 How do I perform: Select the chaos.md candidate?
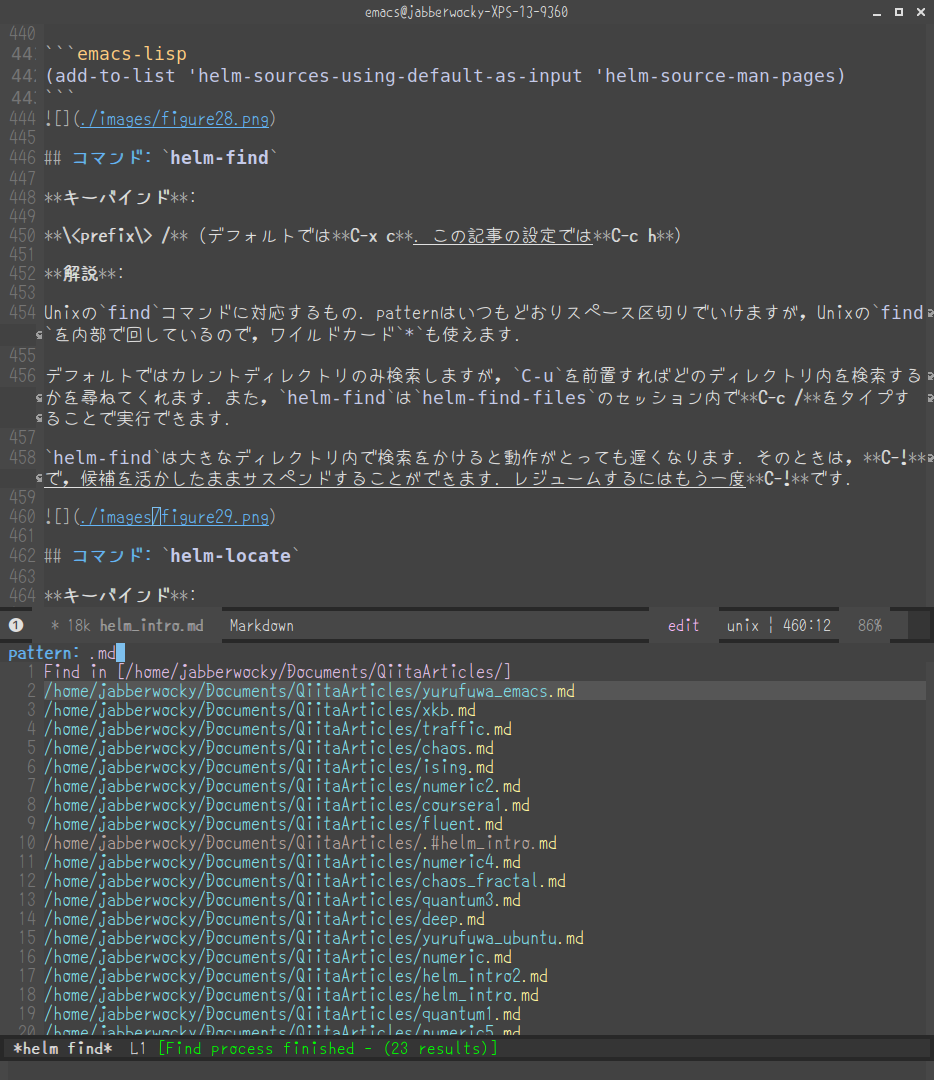[269, 748]
